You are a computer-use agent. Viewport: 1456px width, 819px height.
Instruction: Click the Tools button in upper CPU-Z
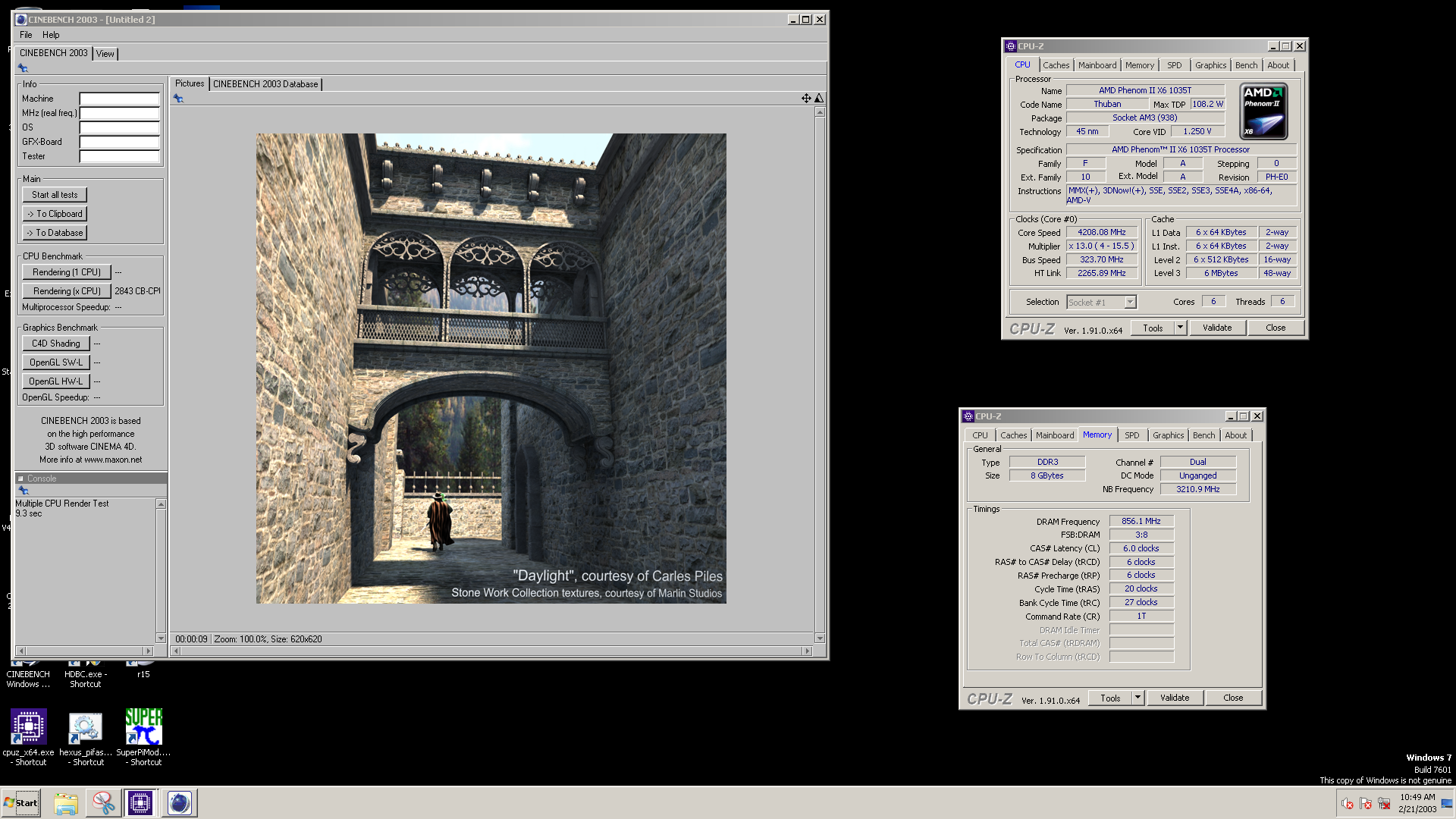[1153, 328]
